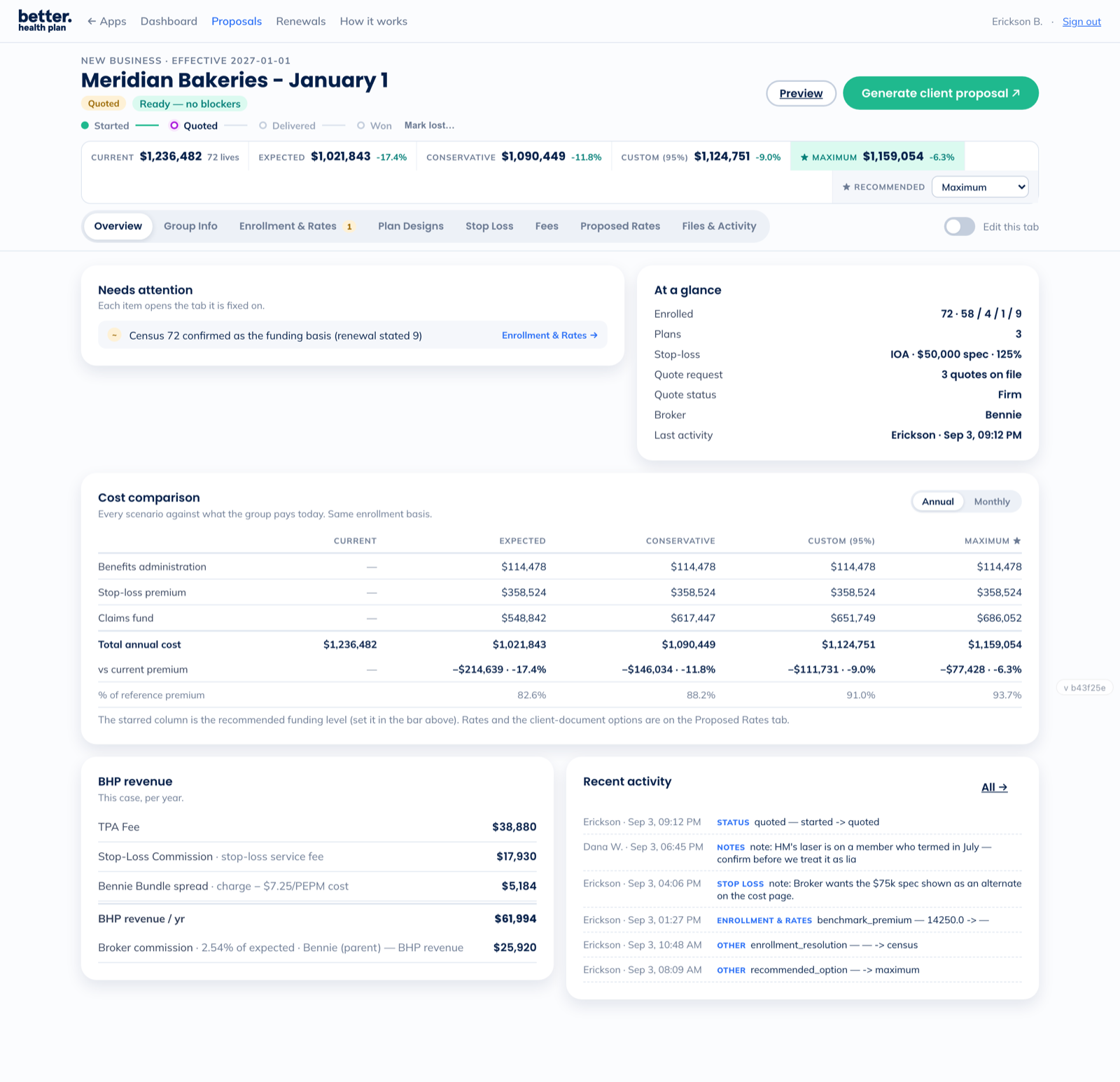Open the Mark lost… menu
The image size is (1120, 1082).
[429, 125]
